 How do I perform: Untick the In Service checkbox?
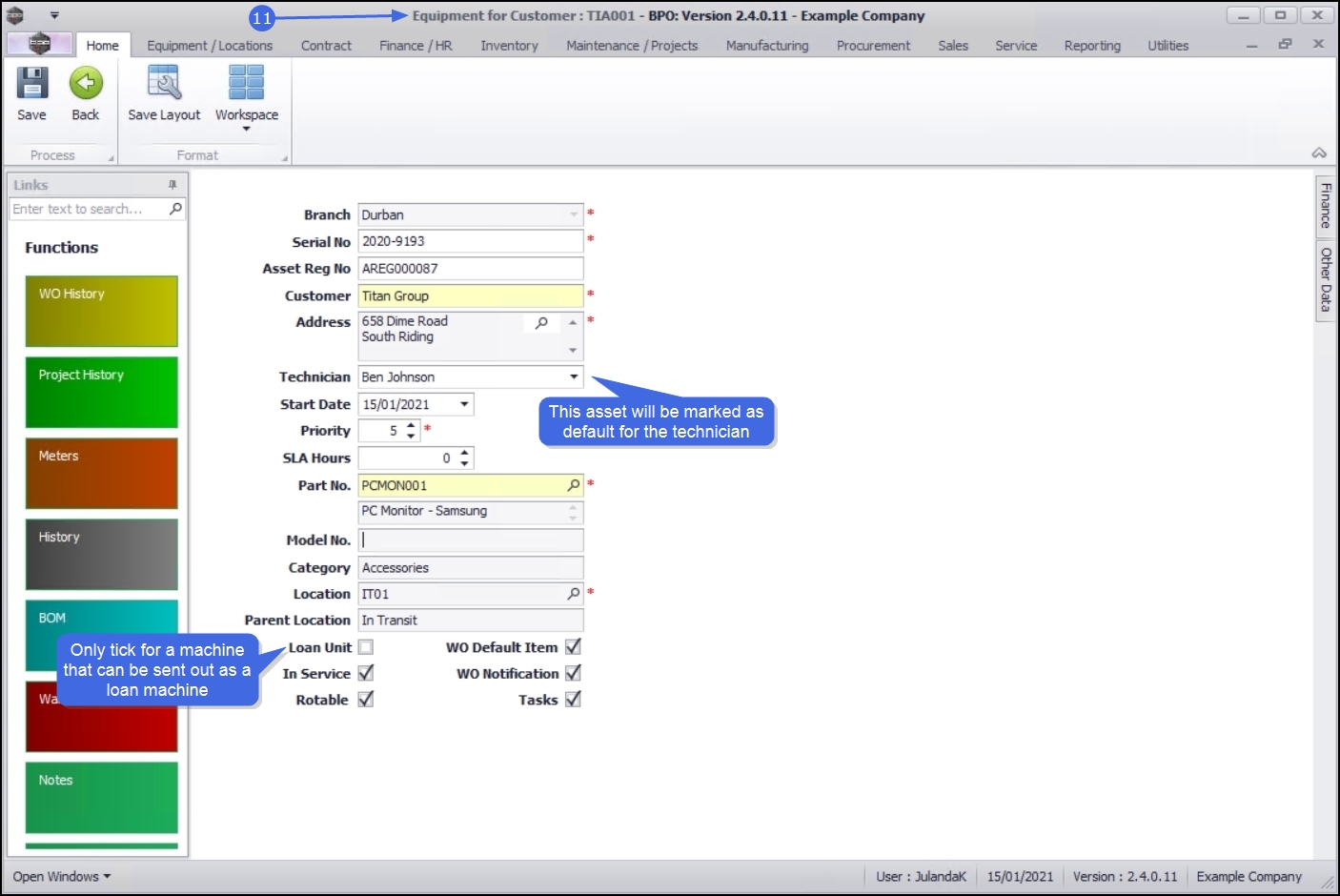tap(366, 673)
